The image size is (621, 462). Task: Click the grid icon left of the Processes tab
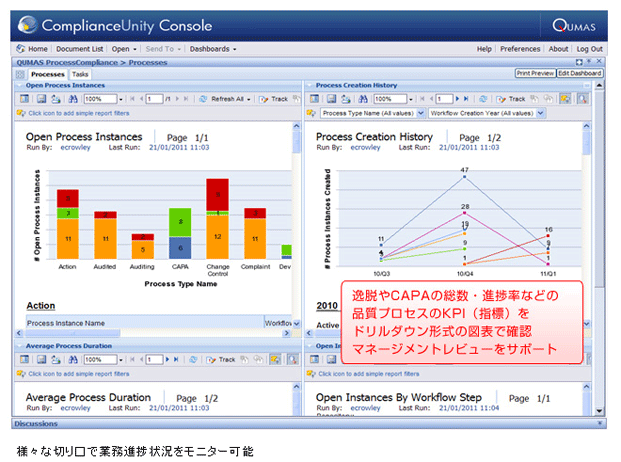point(20,74)
